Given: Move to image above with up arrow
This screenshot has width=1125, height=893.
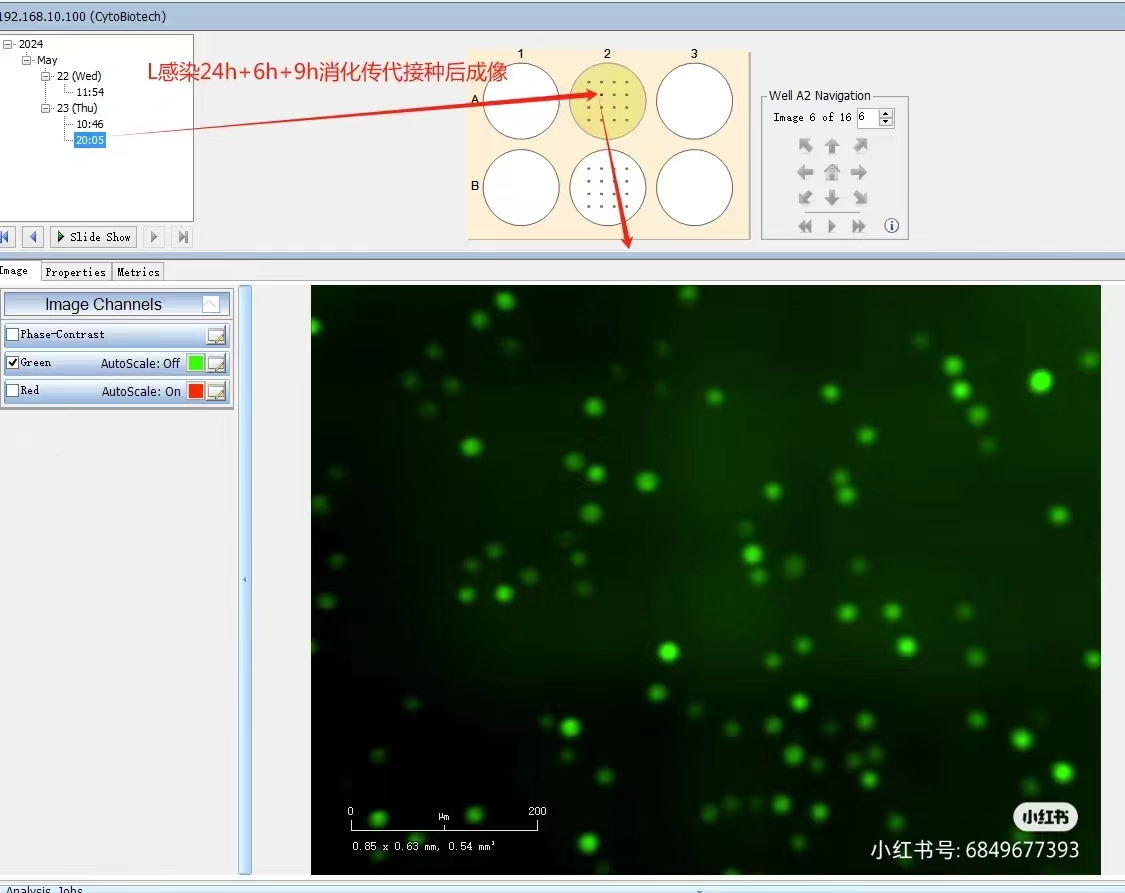Looking at the screenshot, I should (x=832, y=146).
